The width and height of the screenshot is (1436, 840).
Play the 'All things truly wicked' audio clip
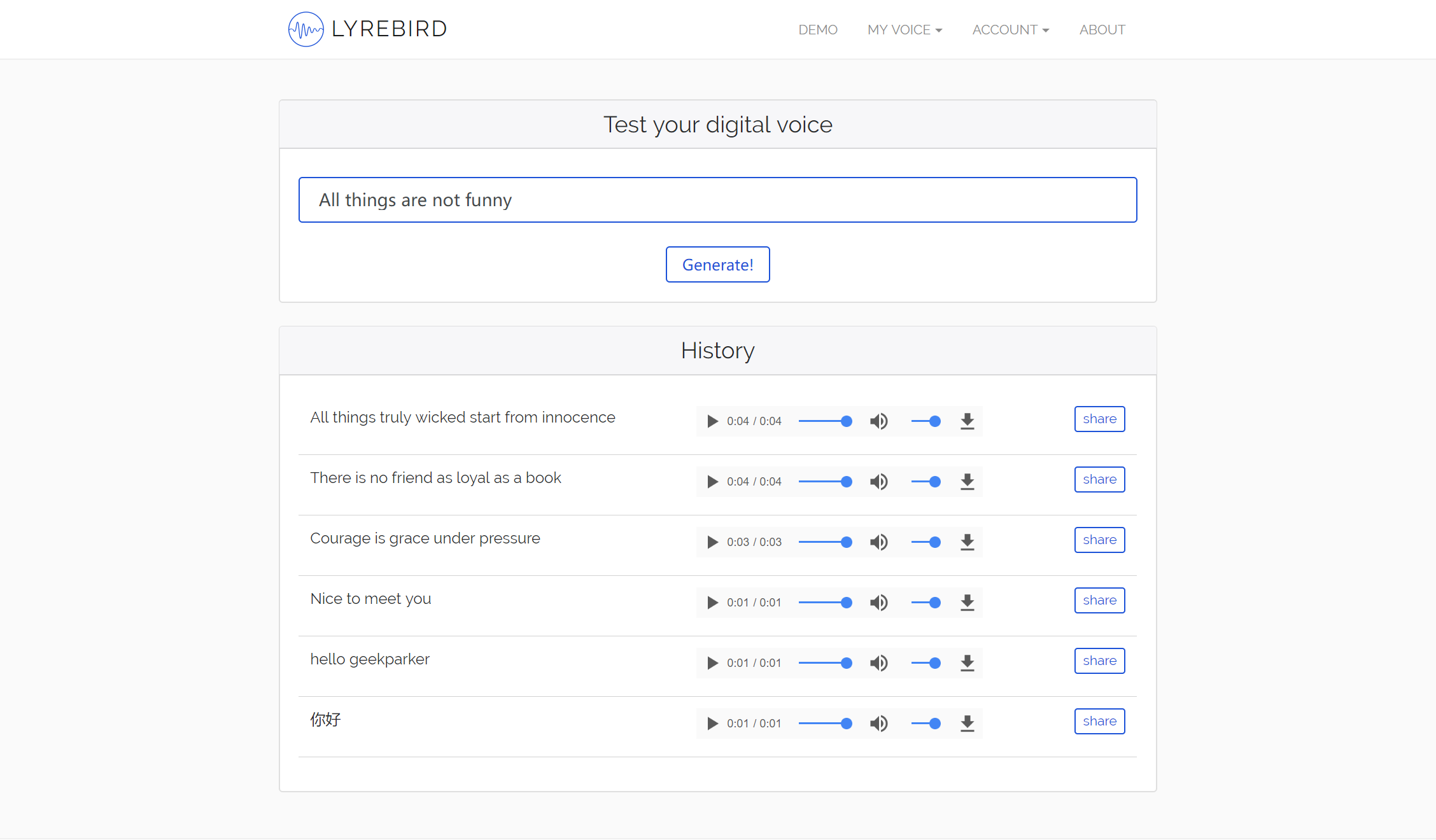[712, 421]
